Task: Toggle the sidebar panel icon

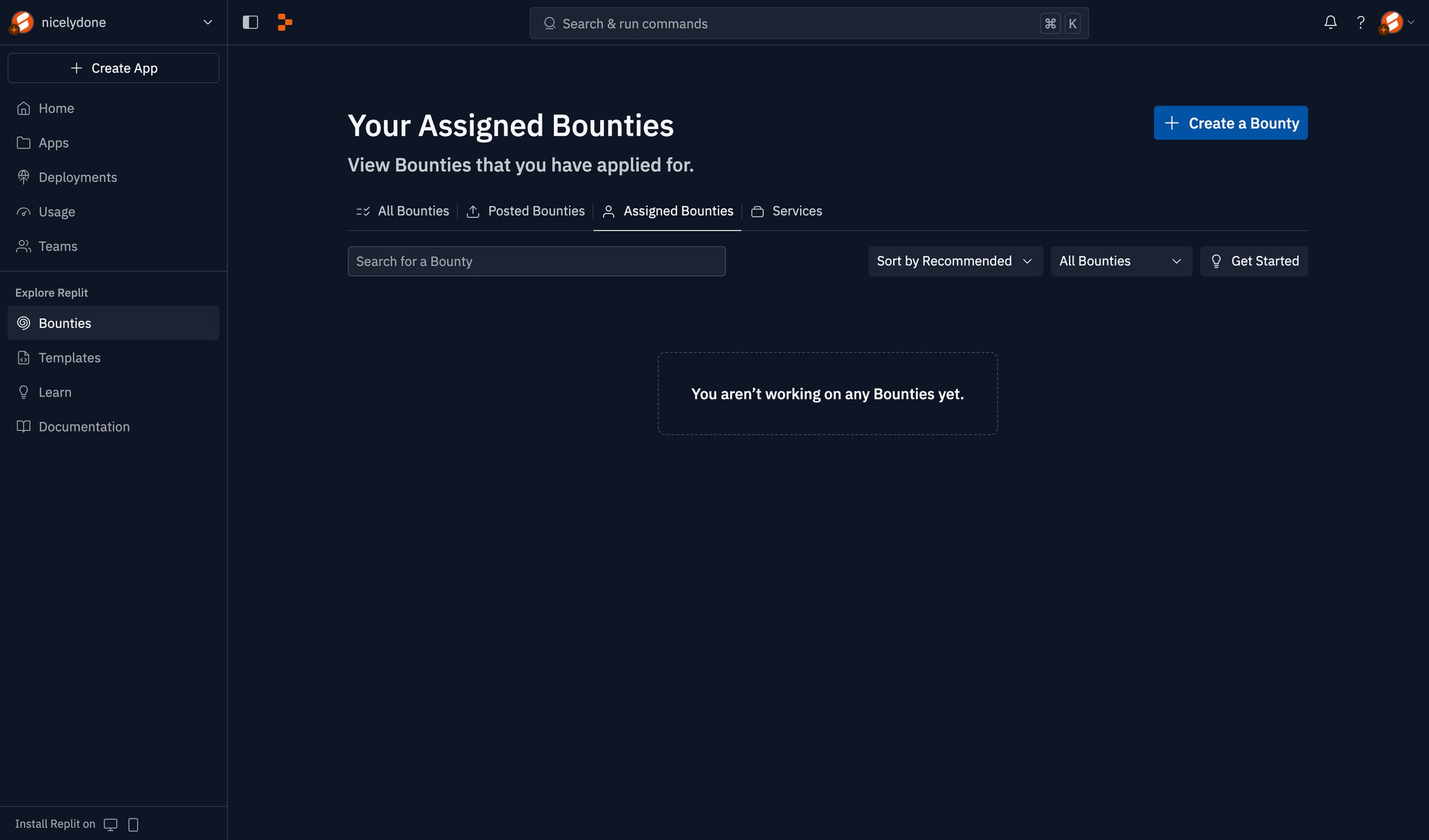Action: [250, 23]
